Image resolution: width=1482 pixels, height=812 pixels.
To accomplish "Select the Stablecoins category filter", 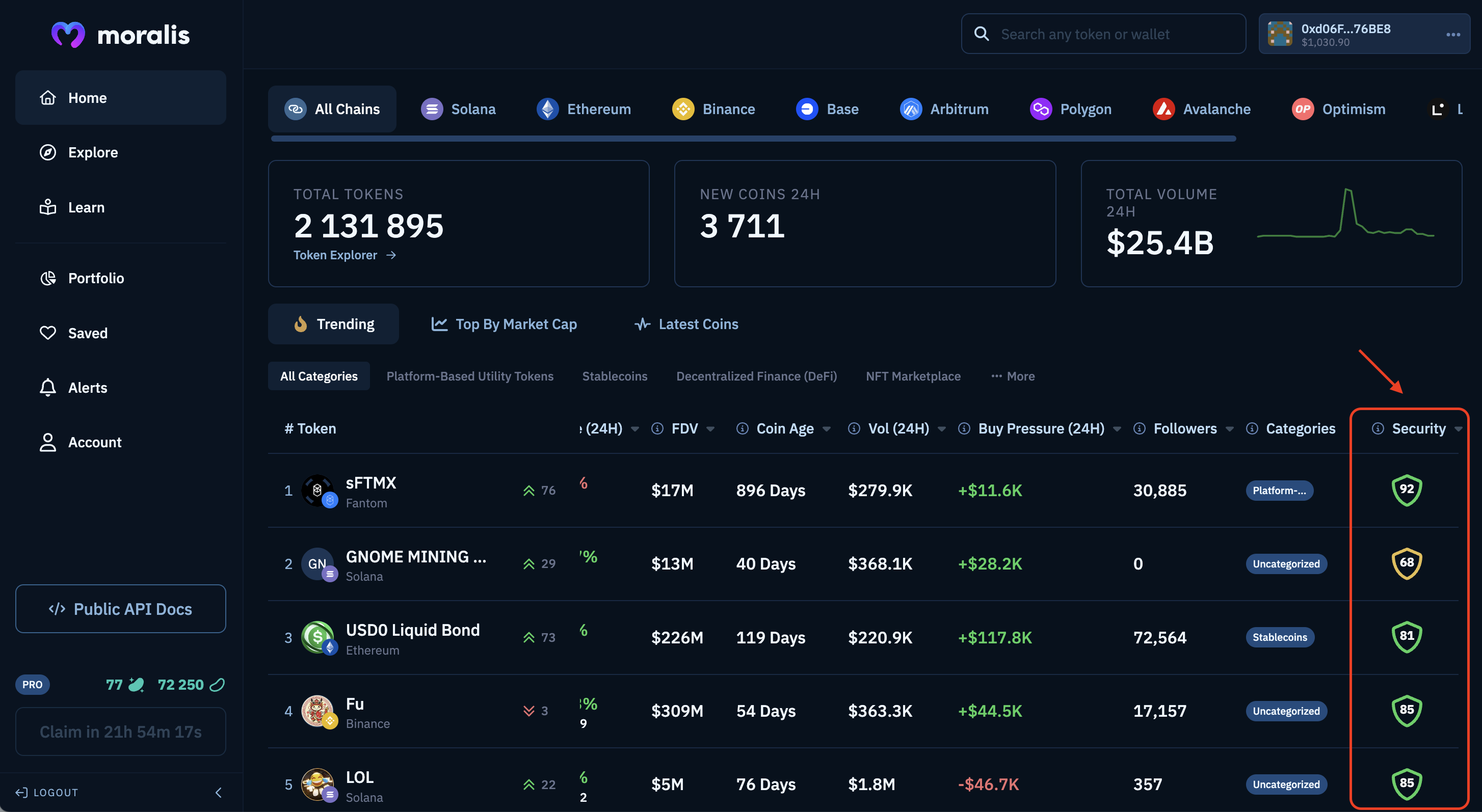I will pyautogui.click(x=615, y=376).
